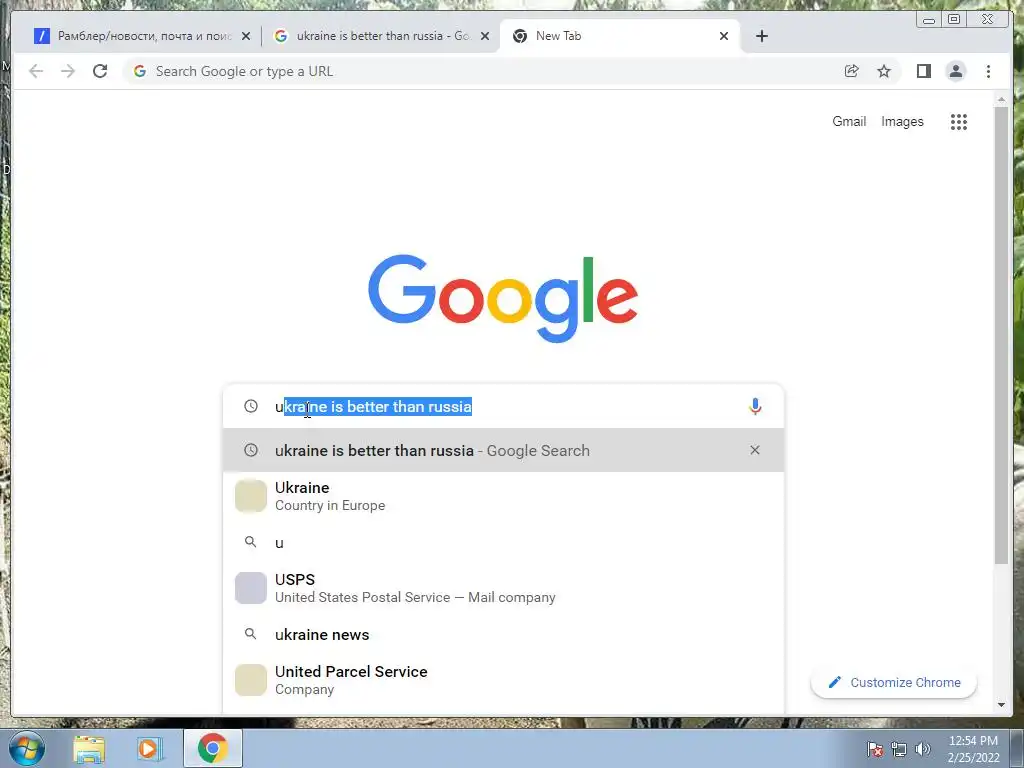Click the Ukraine suggestion thumbnail
Image resolution: width=1024 pixels, height=768 pixels.
click(251, 496)
